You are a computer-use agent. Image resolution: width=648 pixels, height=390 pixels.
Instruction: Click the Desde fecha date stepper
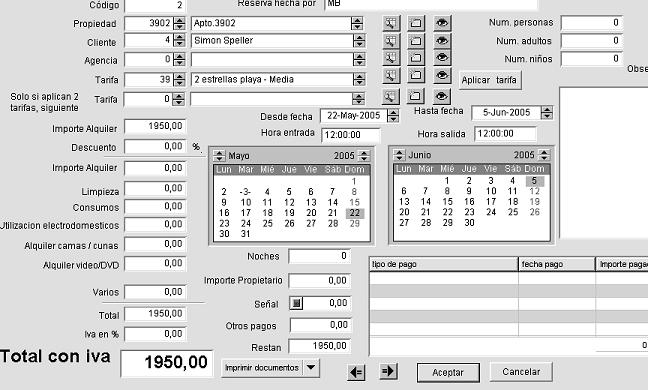[x=393, y=116]
